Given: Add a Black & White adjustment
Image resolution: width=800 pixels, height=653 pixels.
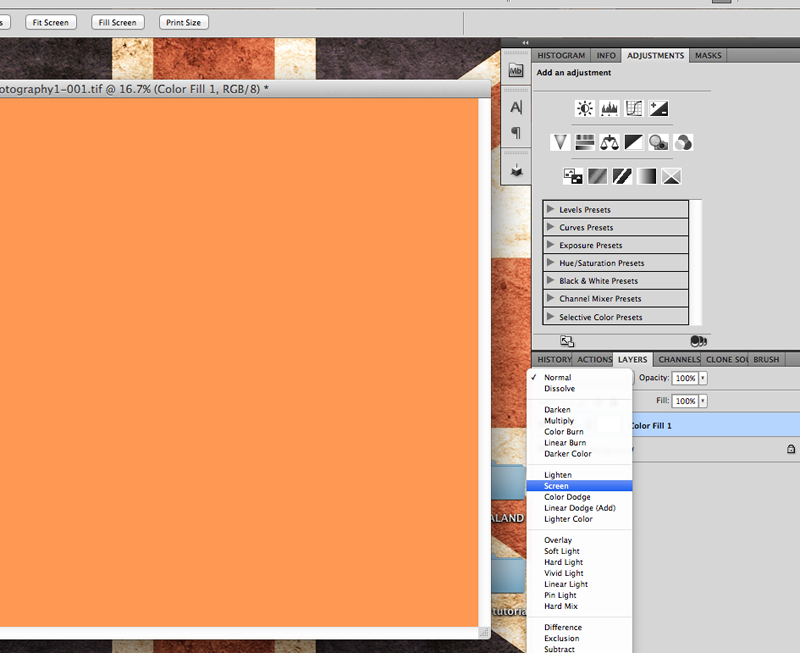Looking at the screenshot, I should click(x=634, y=142).
